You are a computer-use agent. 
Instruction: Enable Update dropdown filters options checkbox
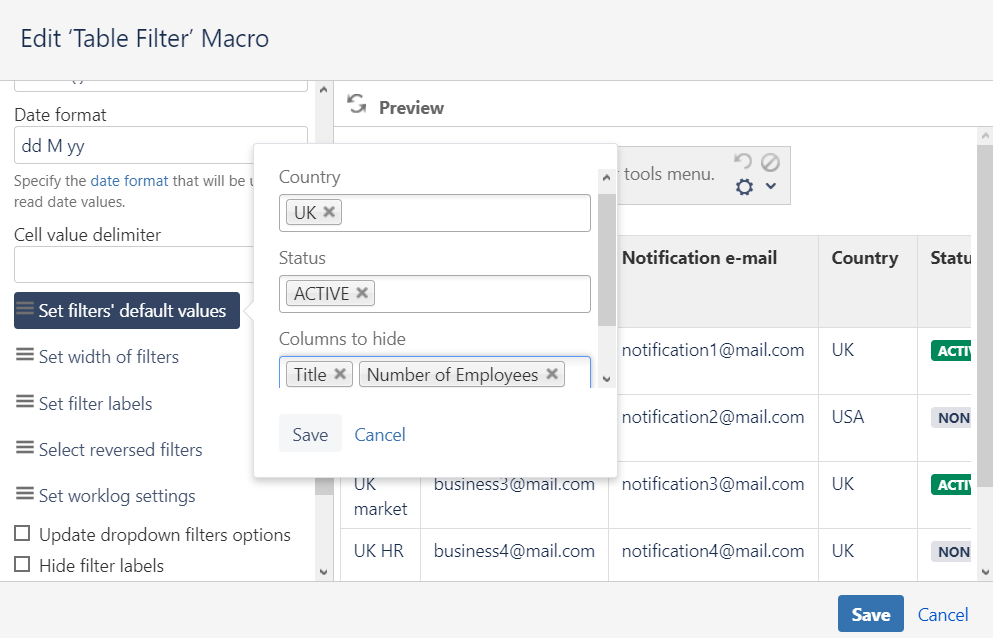coord(22,533)
